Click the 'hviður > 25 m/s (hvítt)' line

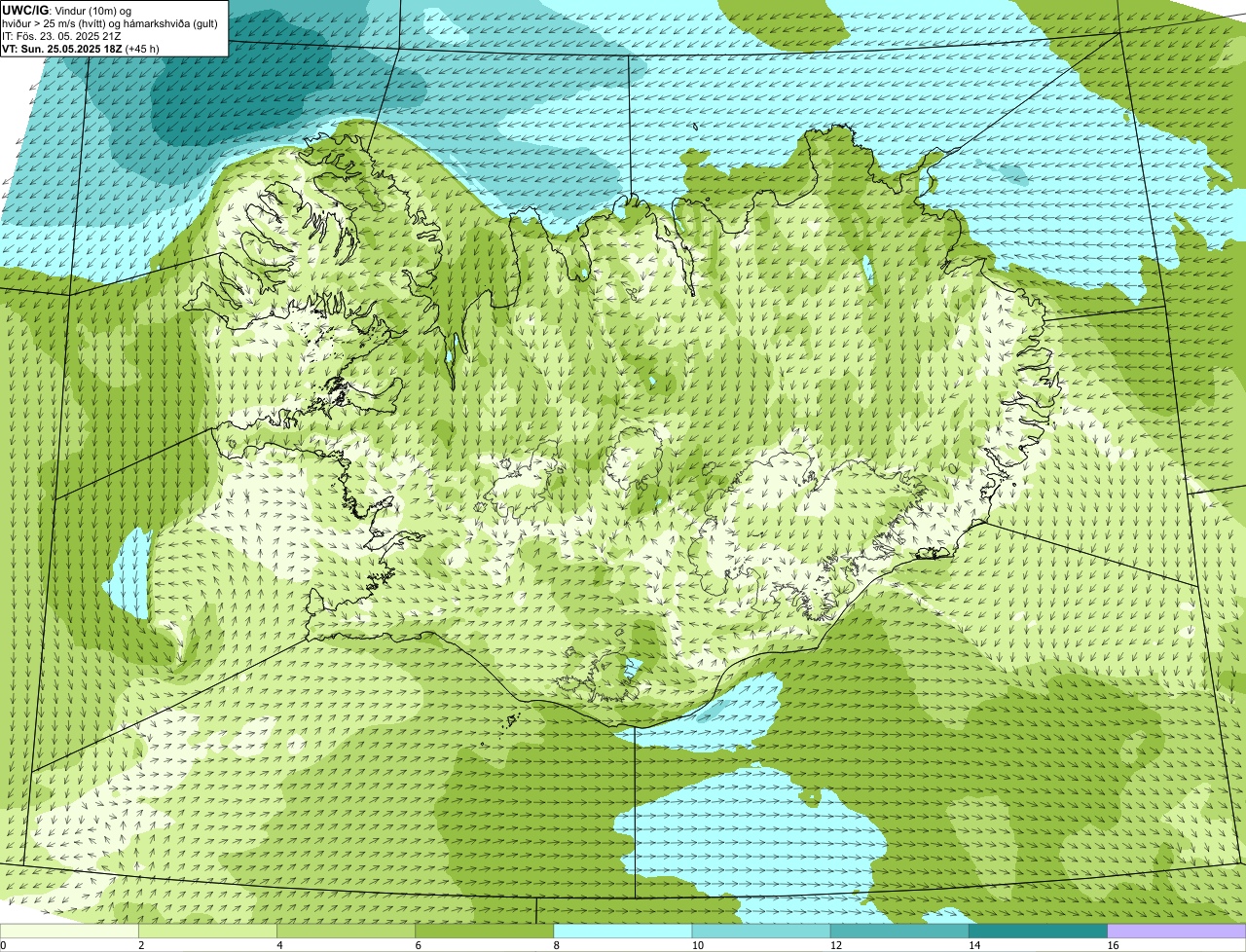(110, 22)
